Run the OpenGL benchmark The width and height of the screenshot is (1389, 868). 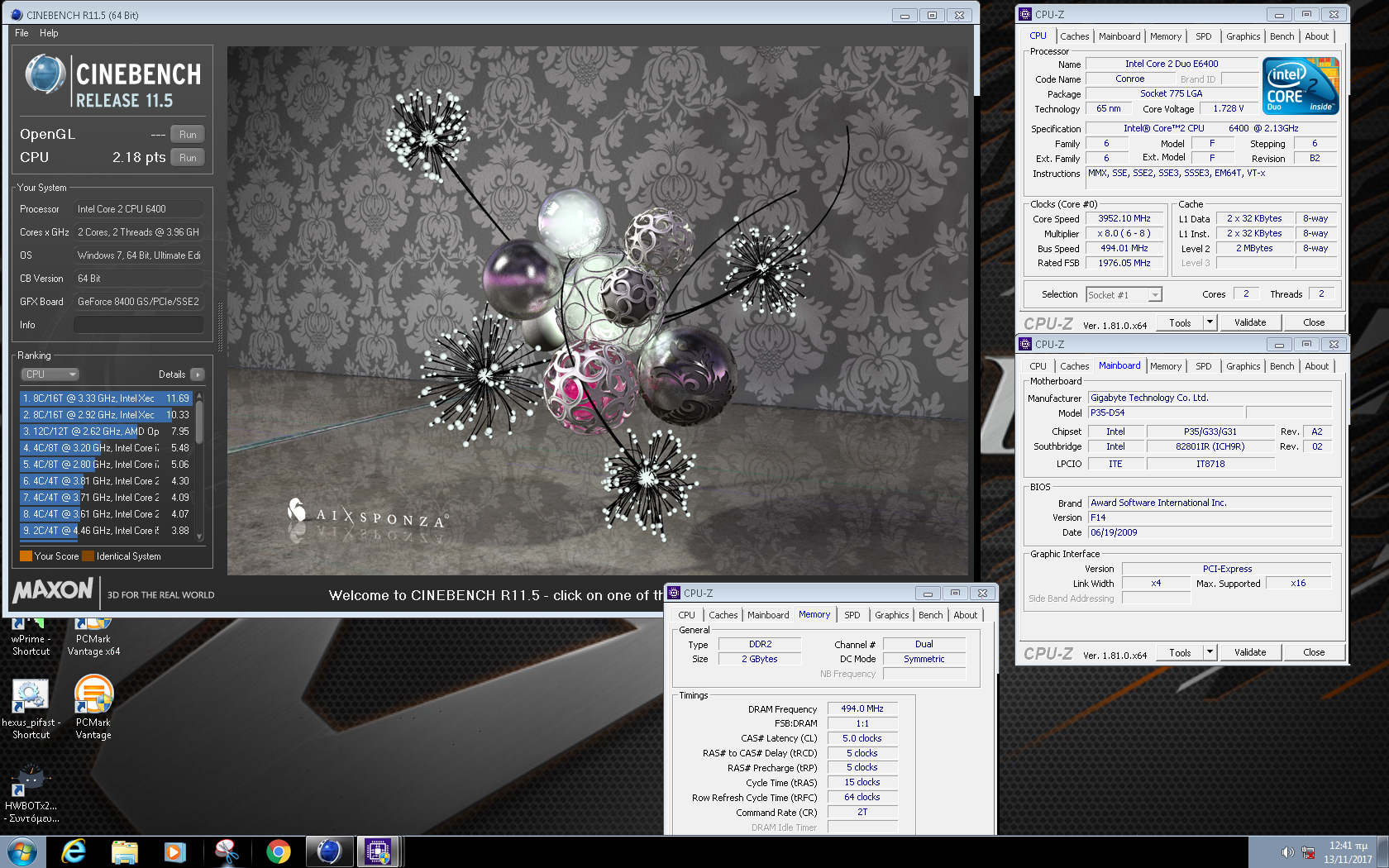tap(188, 135)
